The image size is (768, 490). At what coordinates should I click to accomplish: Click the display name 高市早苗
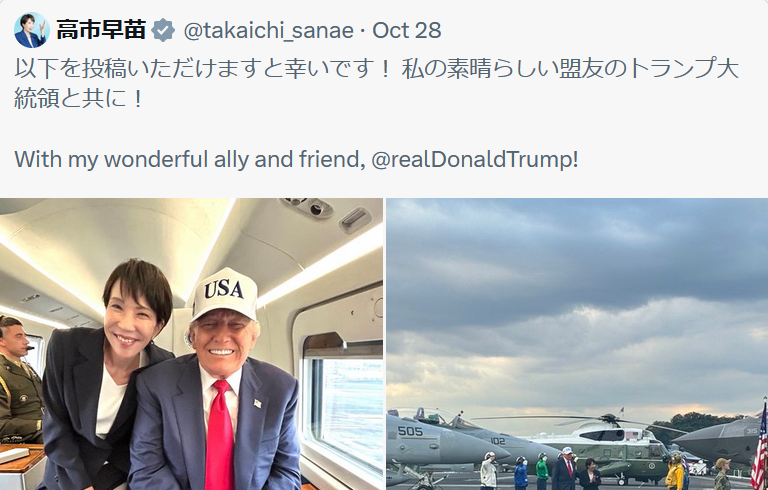click(101, 30)
